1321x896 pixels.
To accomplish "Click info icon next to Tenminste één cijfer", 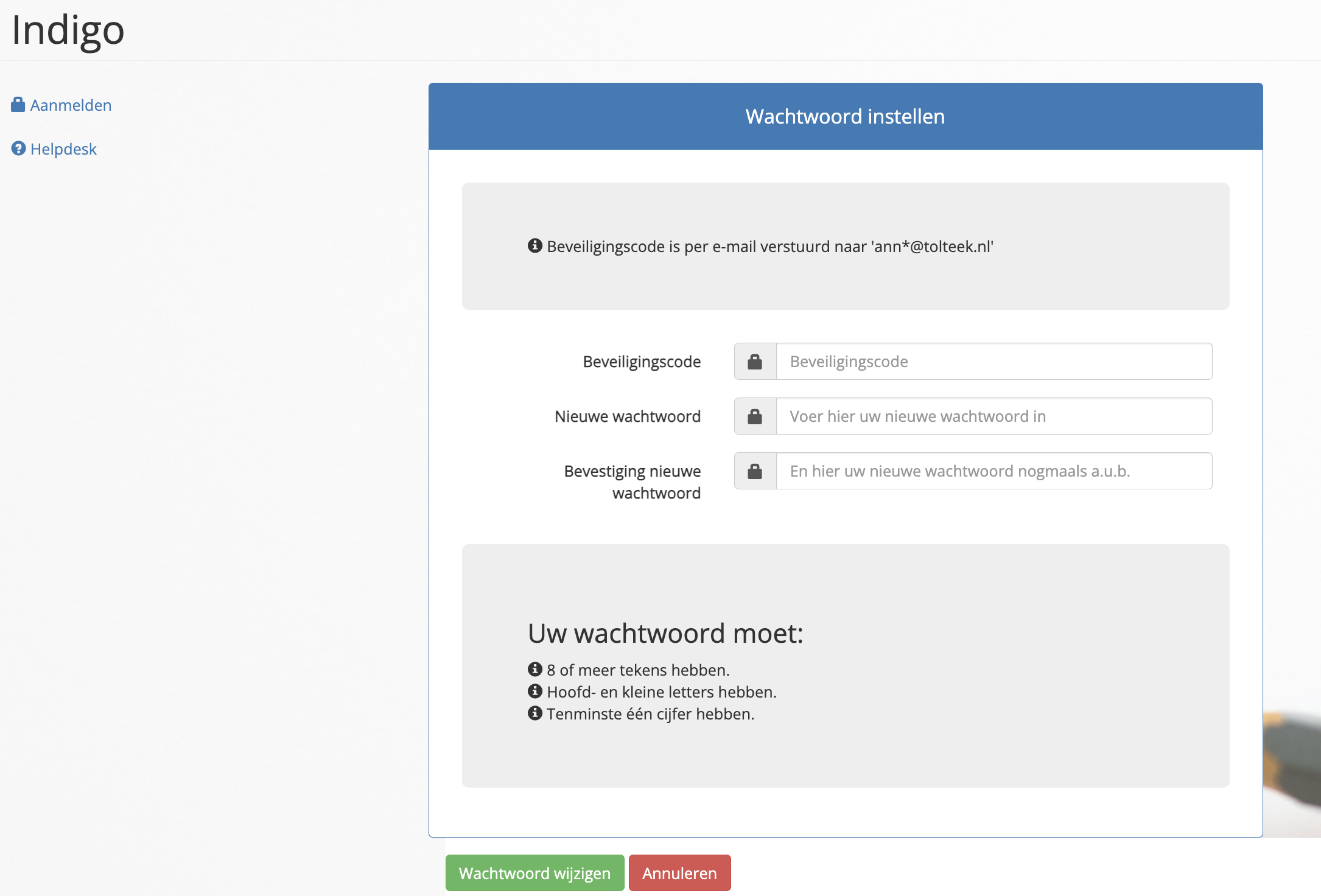I will point(534,713).
